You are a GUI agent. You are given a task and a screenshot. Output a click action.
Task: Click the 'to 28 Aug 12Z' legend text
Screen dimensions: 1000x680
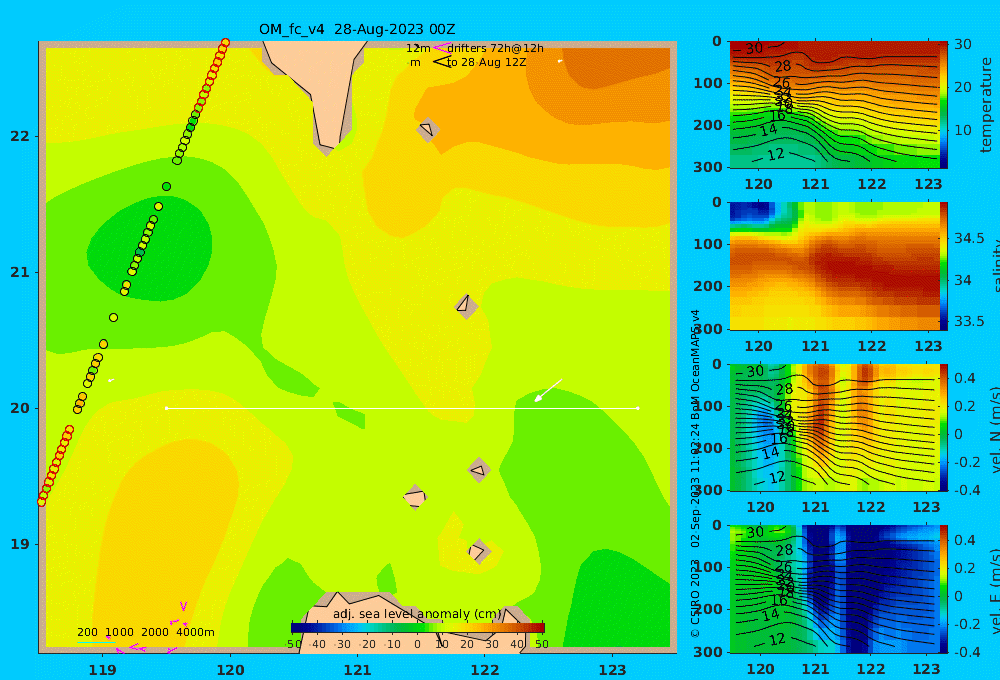(487, 62)
